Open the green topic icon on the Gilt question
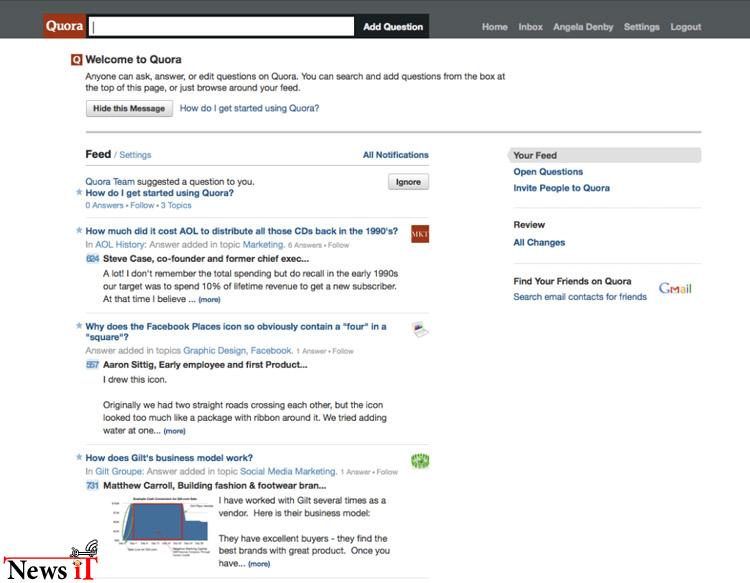The image size is (750, 583). tap(420, 461)
